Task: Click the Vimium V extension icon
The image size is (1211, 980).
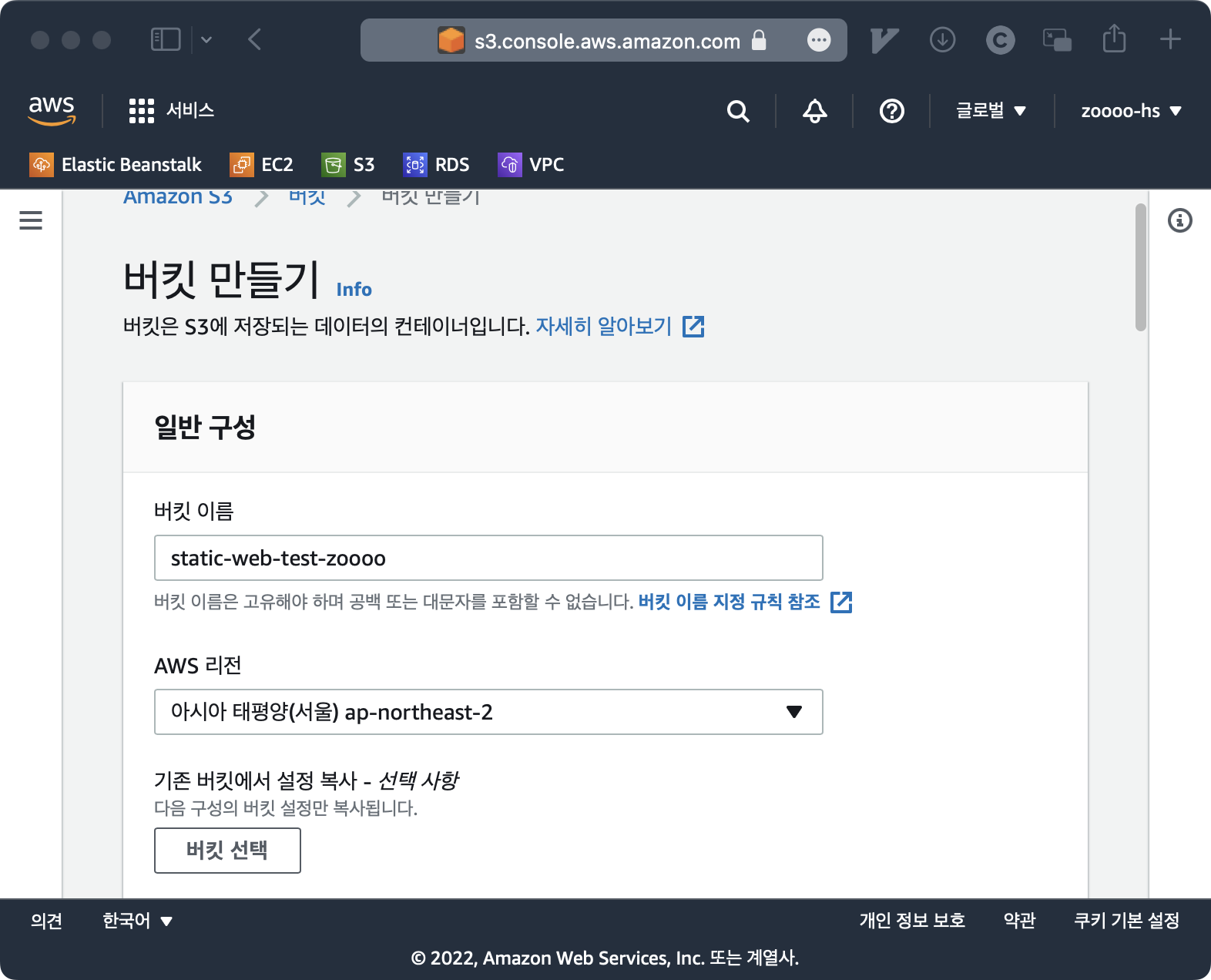Action: pyautogui.click(x=884, y=40)
